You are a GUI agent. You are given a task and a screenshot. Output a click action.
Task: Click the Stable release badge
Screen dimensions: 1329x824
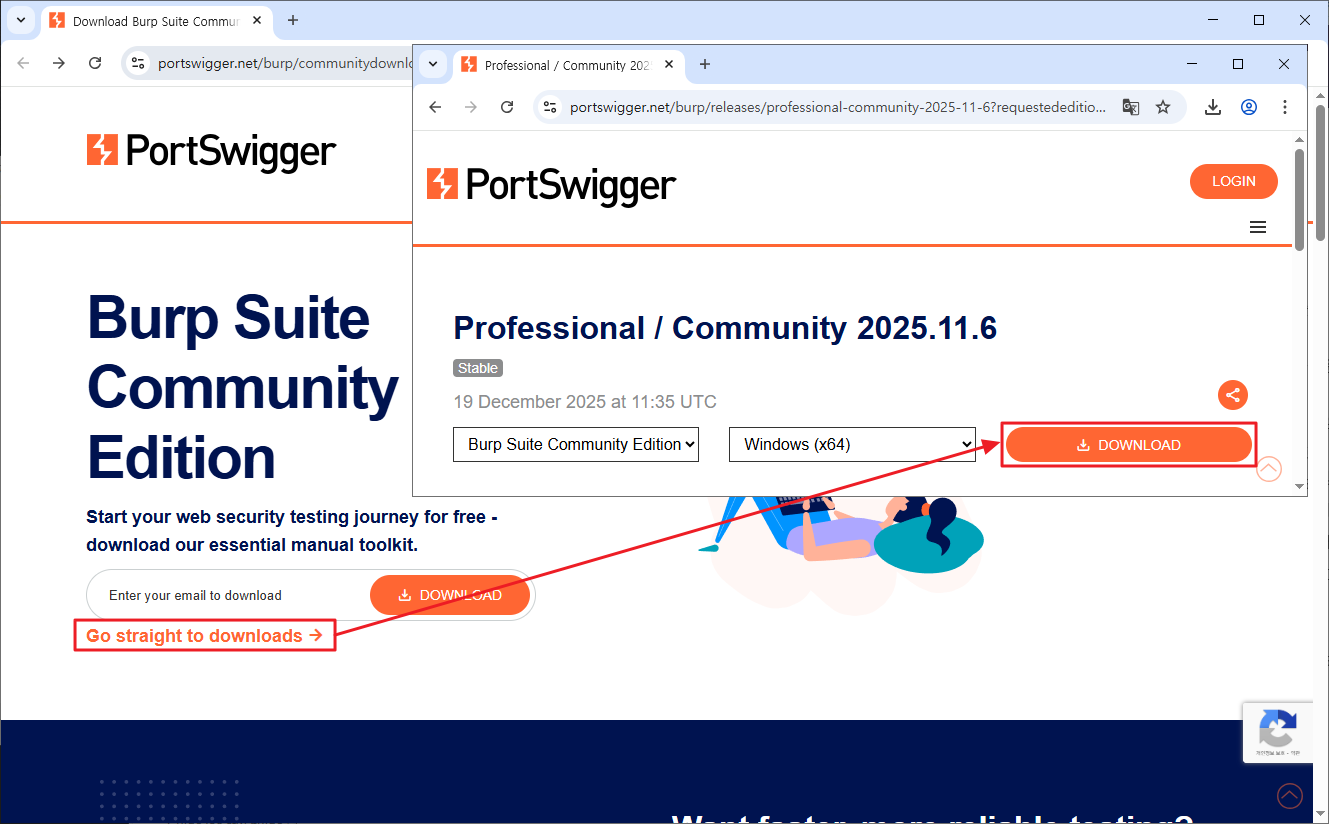(478, 368)
